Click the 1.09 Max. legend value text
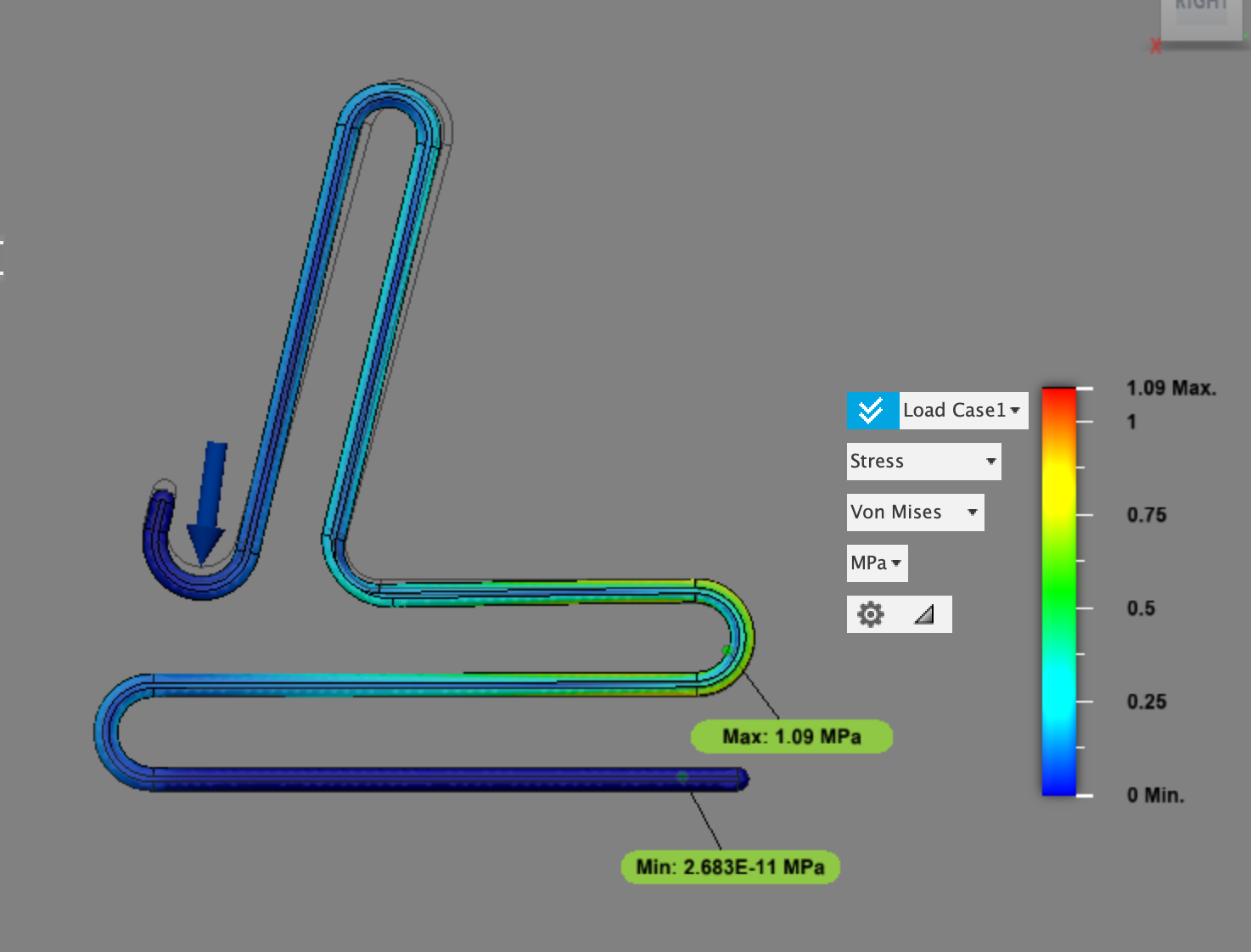 (x=1171, y=389)
